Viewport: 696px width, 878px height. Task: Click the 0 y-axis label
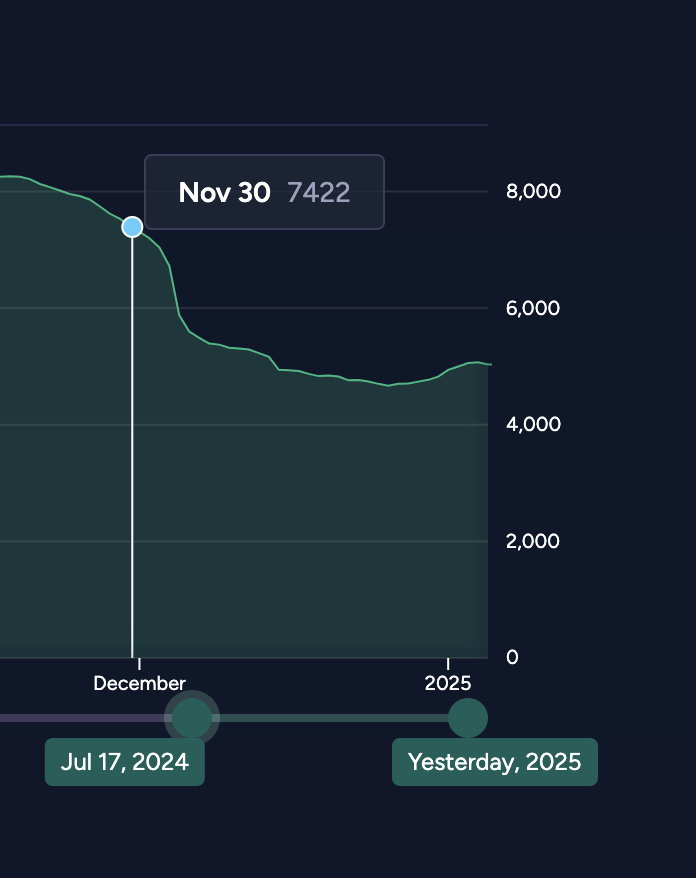pyautogui.click(x=512, y=657)
